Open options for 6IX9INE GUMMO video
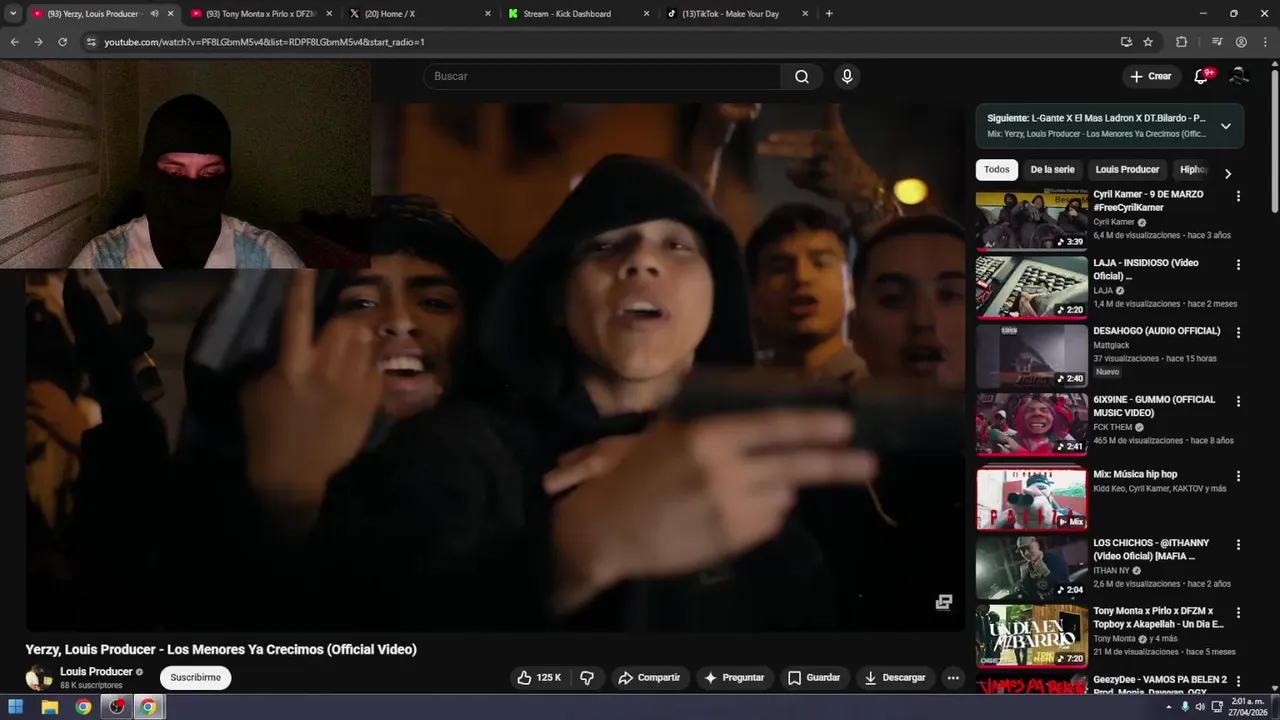This screenshot has height=720, width=1280. tap(1238, 401)
